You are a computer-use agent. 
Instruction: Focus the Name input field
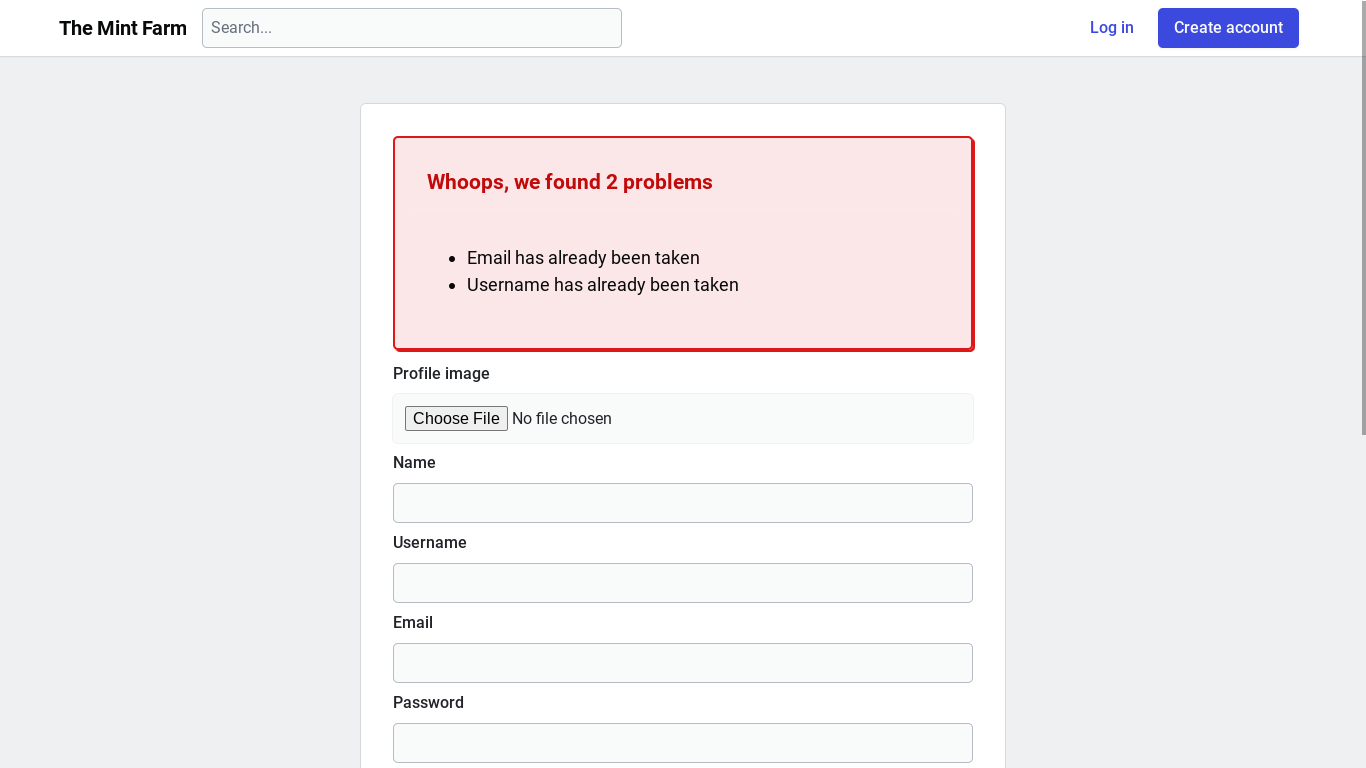pyautogui.click(x=683, y=503)
